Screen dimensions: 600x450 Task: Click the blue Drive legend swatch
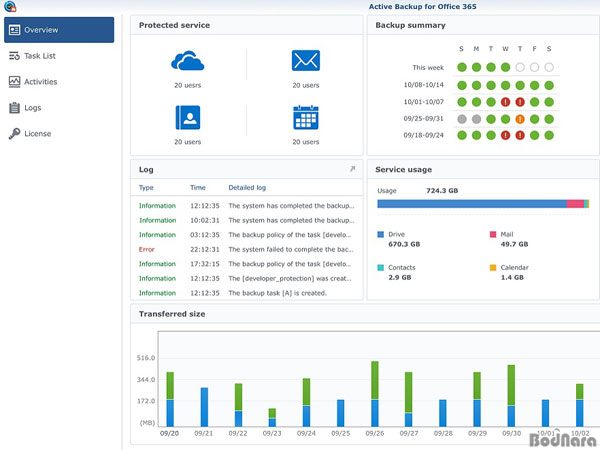(380, 235)
